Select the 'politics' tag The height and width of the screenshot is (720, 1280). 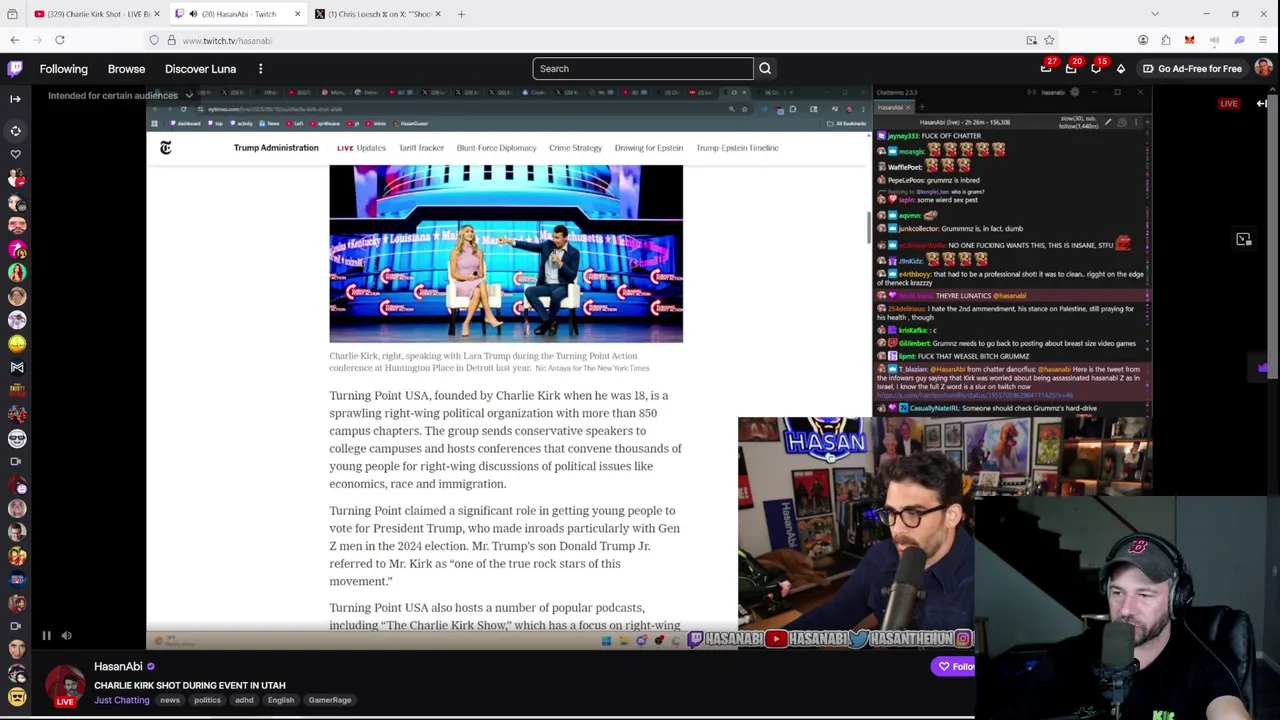[x=207, y=700]
